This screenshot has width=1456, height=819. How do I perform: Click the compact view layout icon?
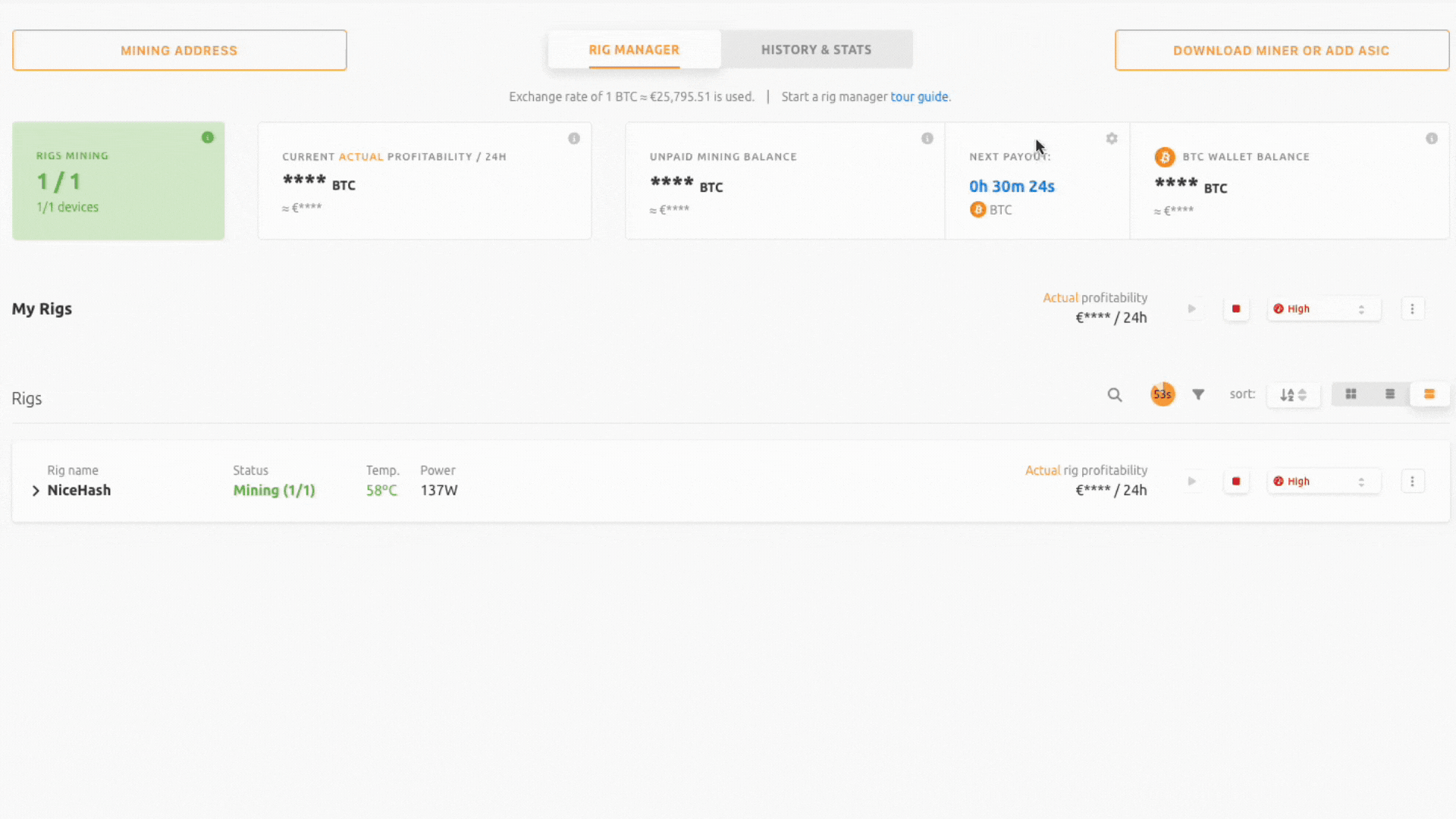[x=1428, y=394]
